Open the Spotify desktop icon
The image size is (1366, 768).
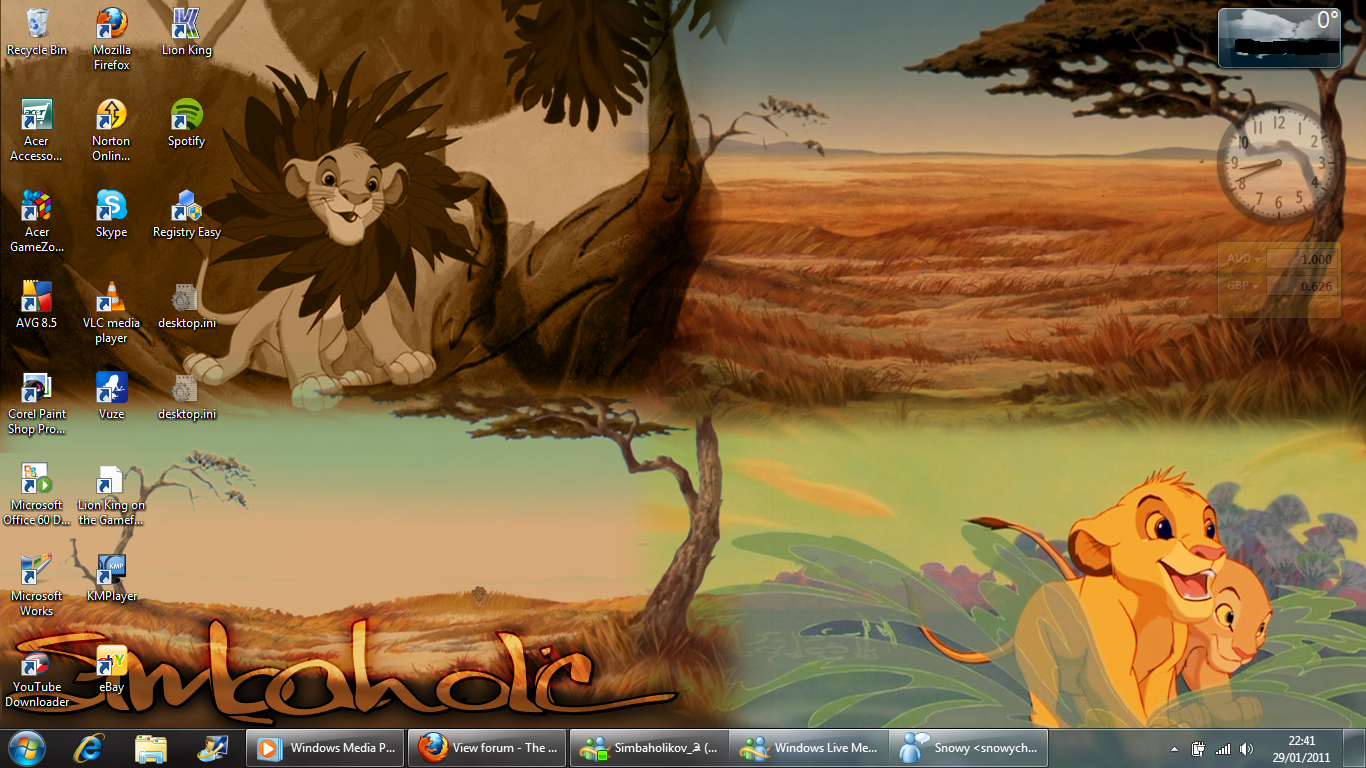click(186, 116)
